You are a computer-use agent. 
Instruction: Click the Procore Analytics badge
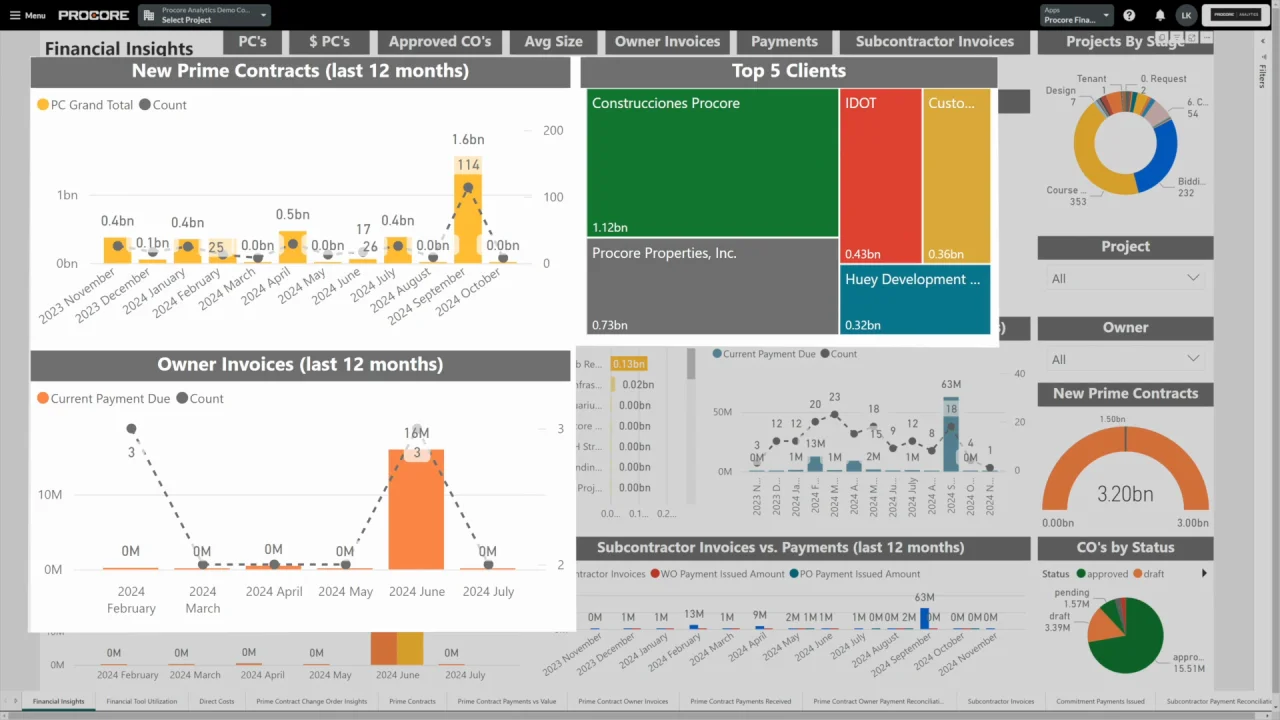tap(1235, 15)
